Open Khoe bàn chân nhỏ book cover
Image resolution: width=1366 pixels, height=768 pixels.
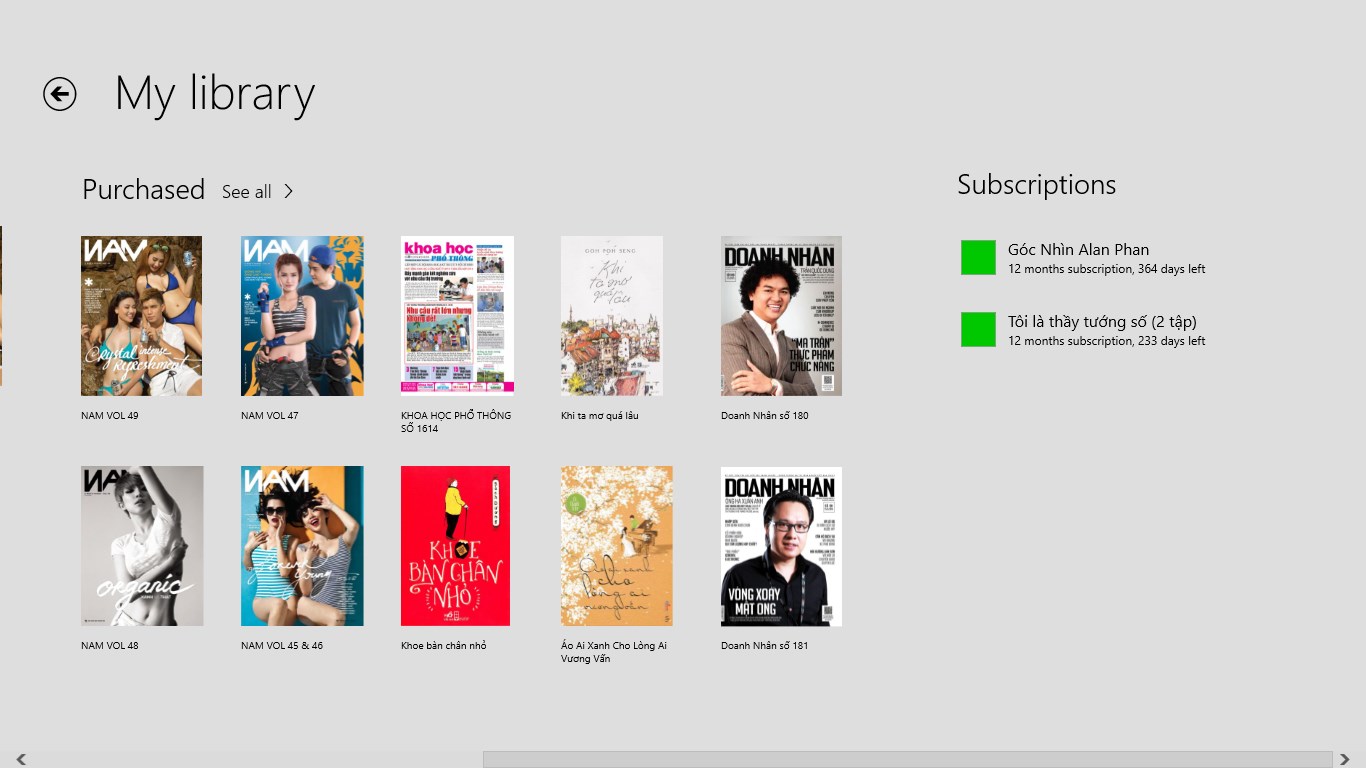455,546
